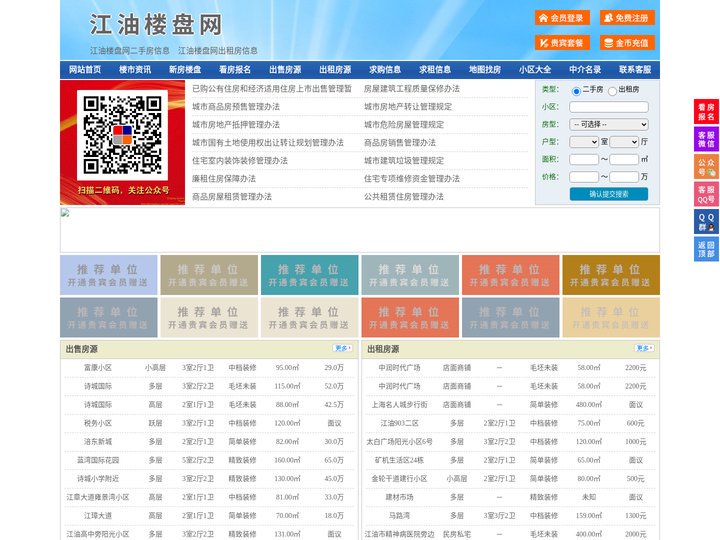Image resolution: width=720 pixels, height=540 pixels.
Task: Open the 中介名录 navigation item
Action: point(585,70)
